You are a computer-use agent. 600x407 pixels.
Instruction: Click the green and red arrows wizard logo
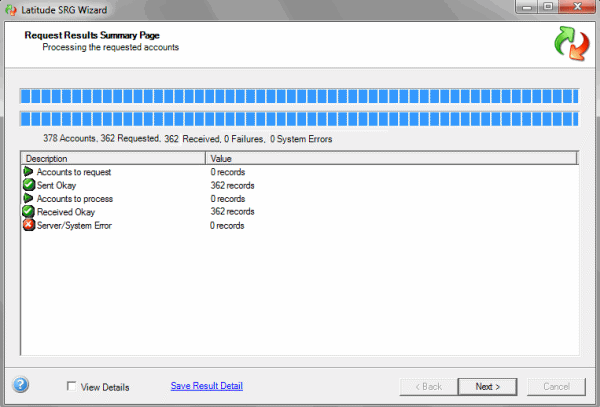tap(572, 43)
